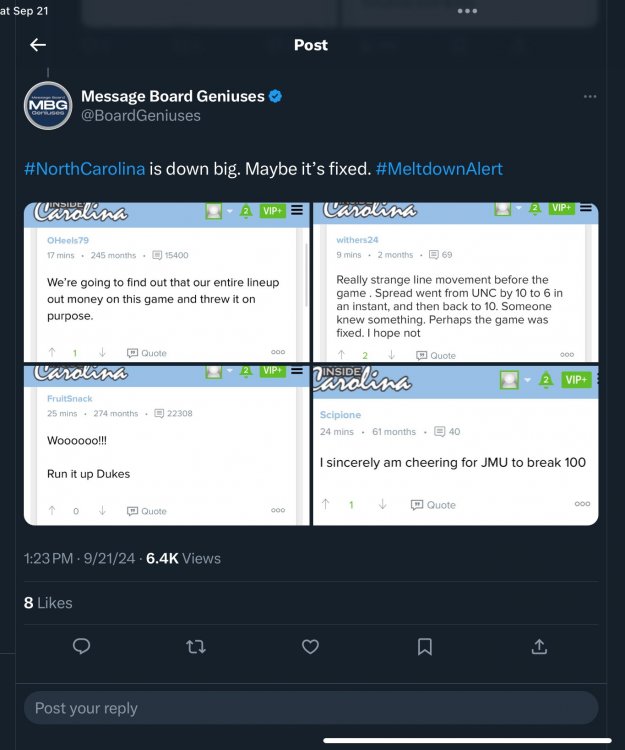Open the #MeltdownAlert hashtag
This screenshot has width=625, height=750.
click(439, 169)
